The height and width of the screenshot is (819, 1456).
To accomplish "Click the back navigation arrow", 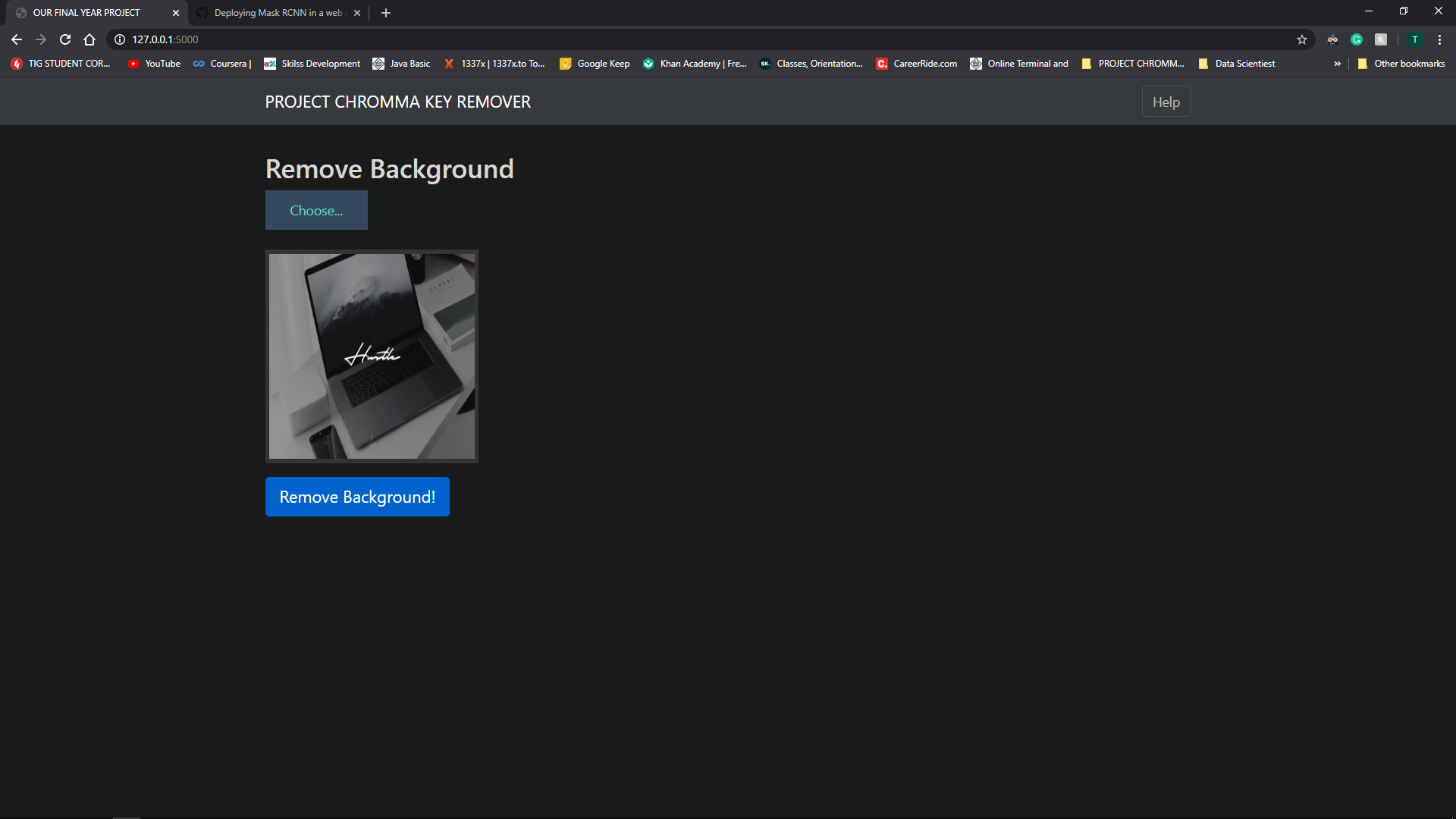I will pos(16,39).
